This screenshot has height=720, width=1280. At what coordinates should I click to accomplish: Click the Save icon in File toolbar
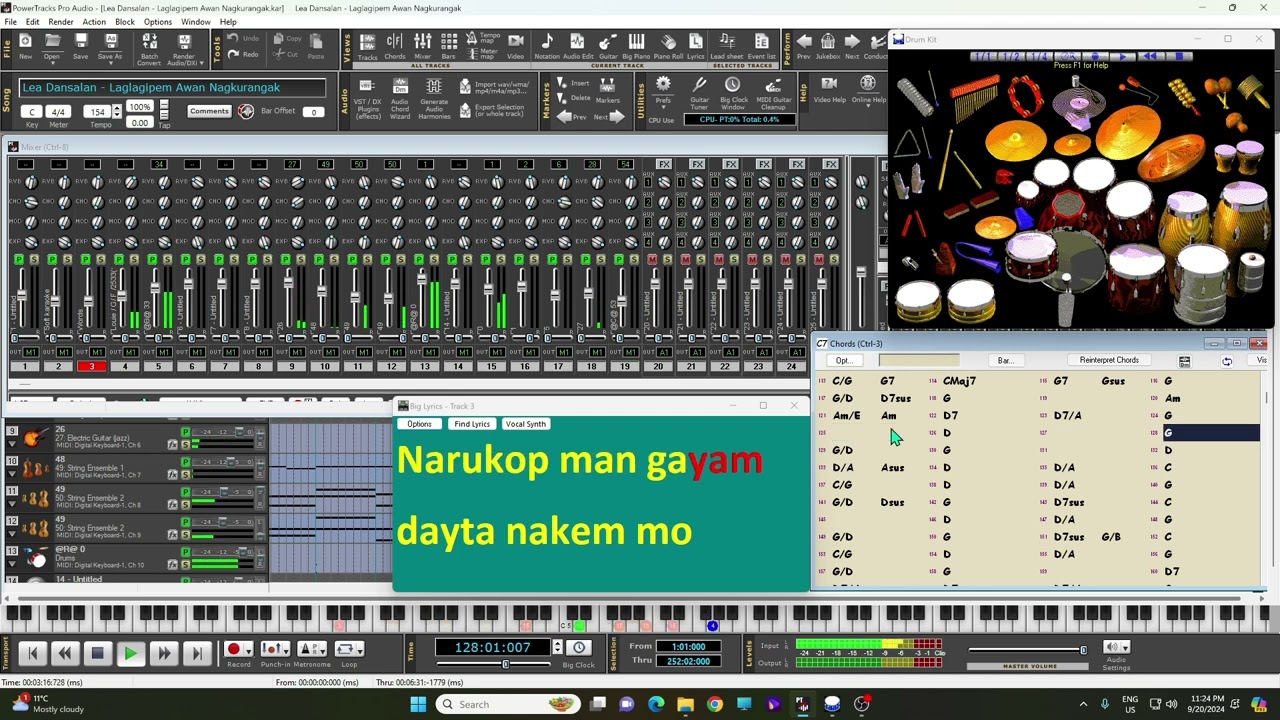(x=80, y=46)
